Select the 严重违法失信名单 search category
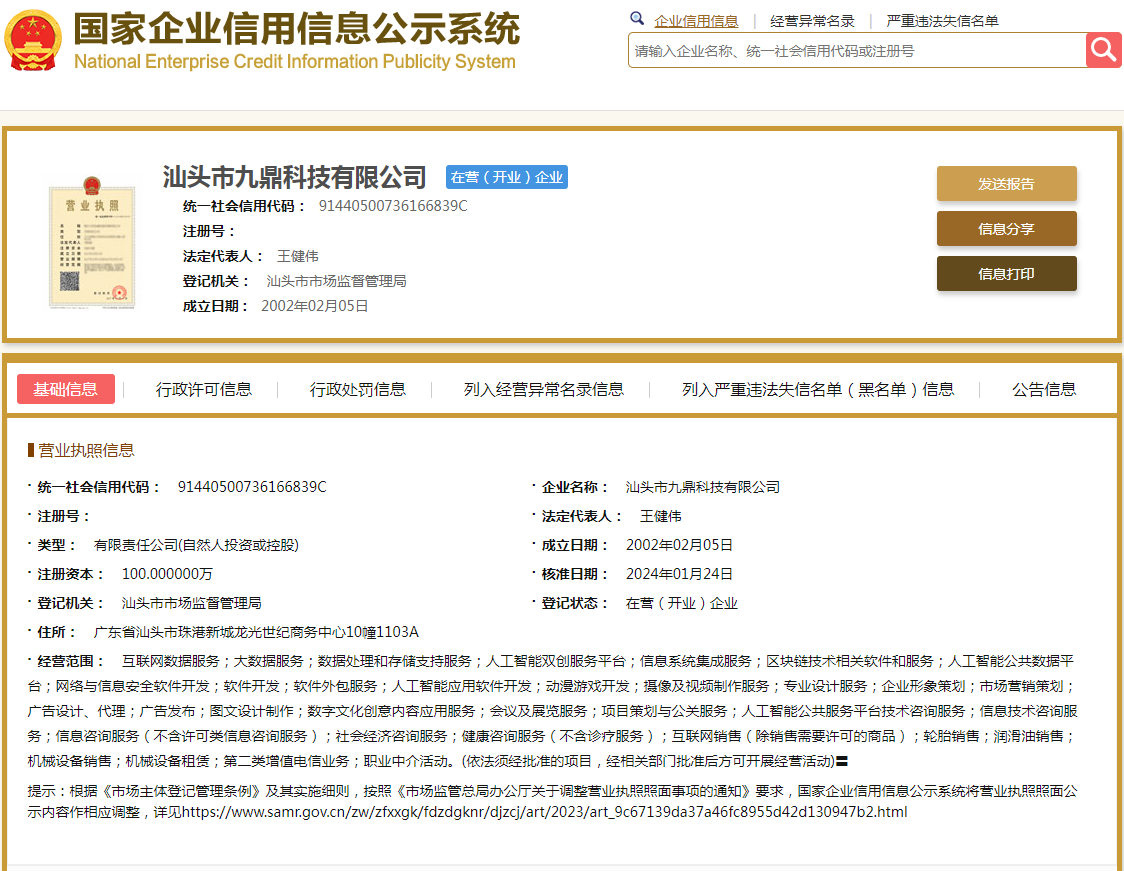Viewport: 1124px width, 871px height. click(941, 21)
